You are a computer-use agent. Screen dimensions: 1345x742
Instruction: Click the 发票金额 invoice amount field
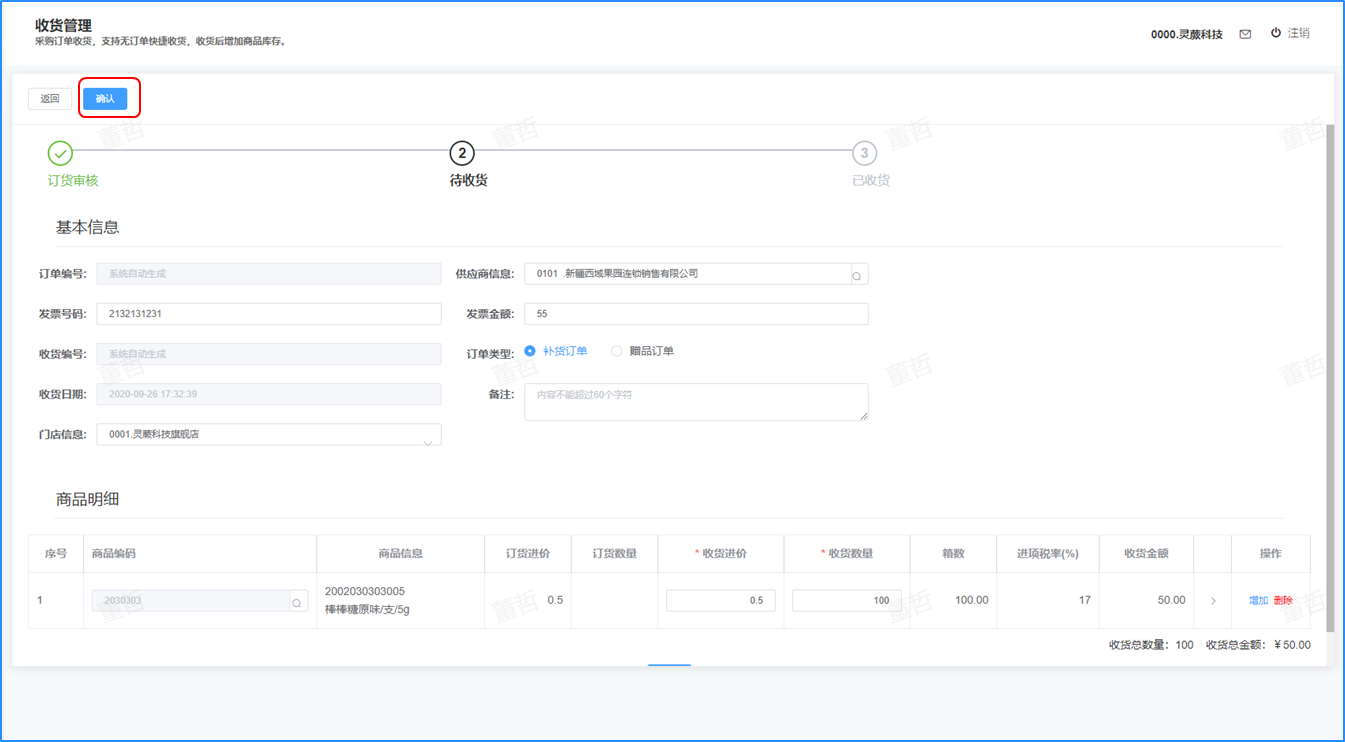point(695,314)
